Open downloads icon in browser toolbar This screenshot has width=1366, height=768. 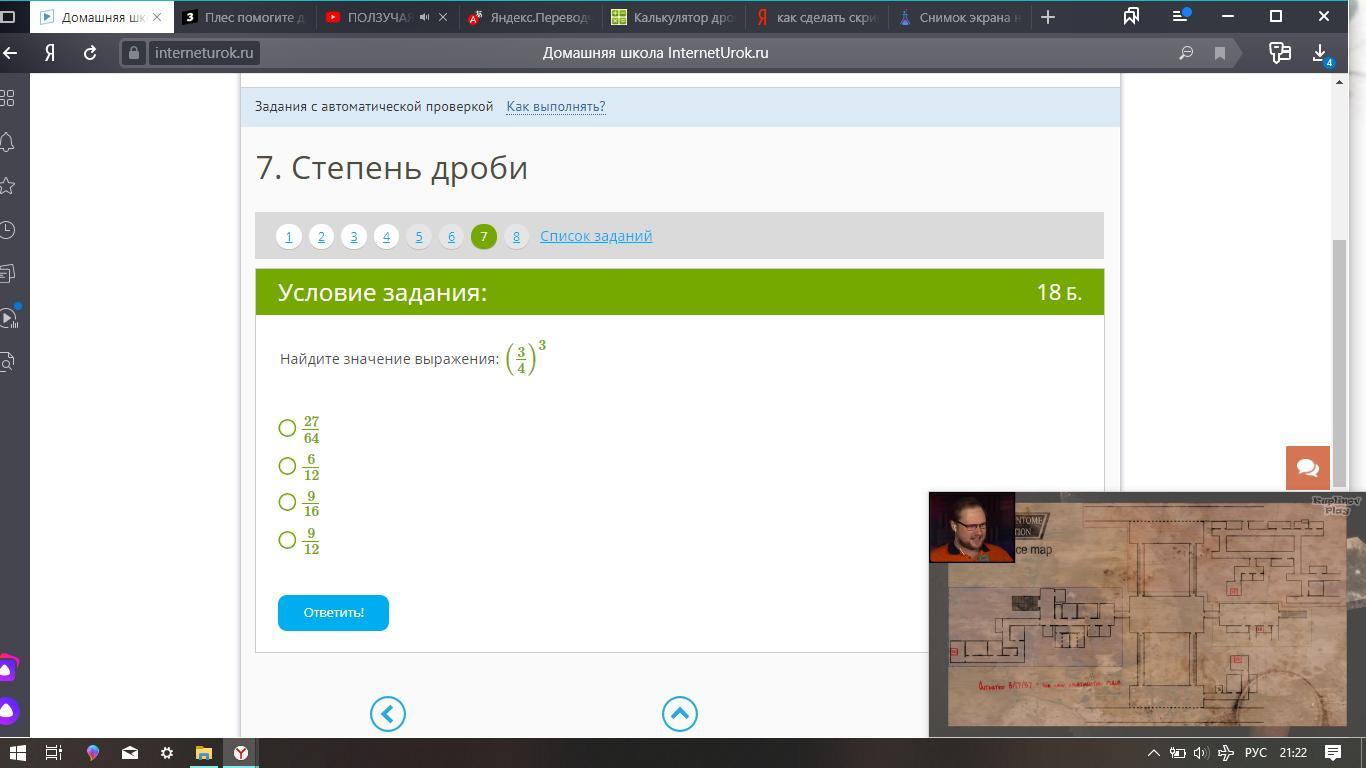tap(1320, 53)
